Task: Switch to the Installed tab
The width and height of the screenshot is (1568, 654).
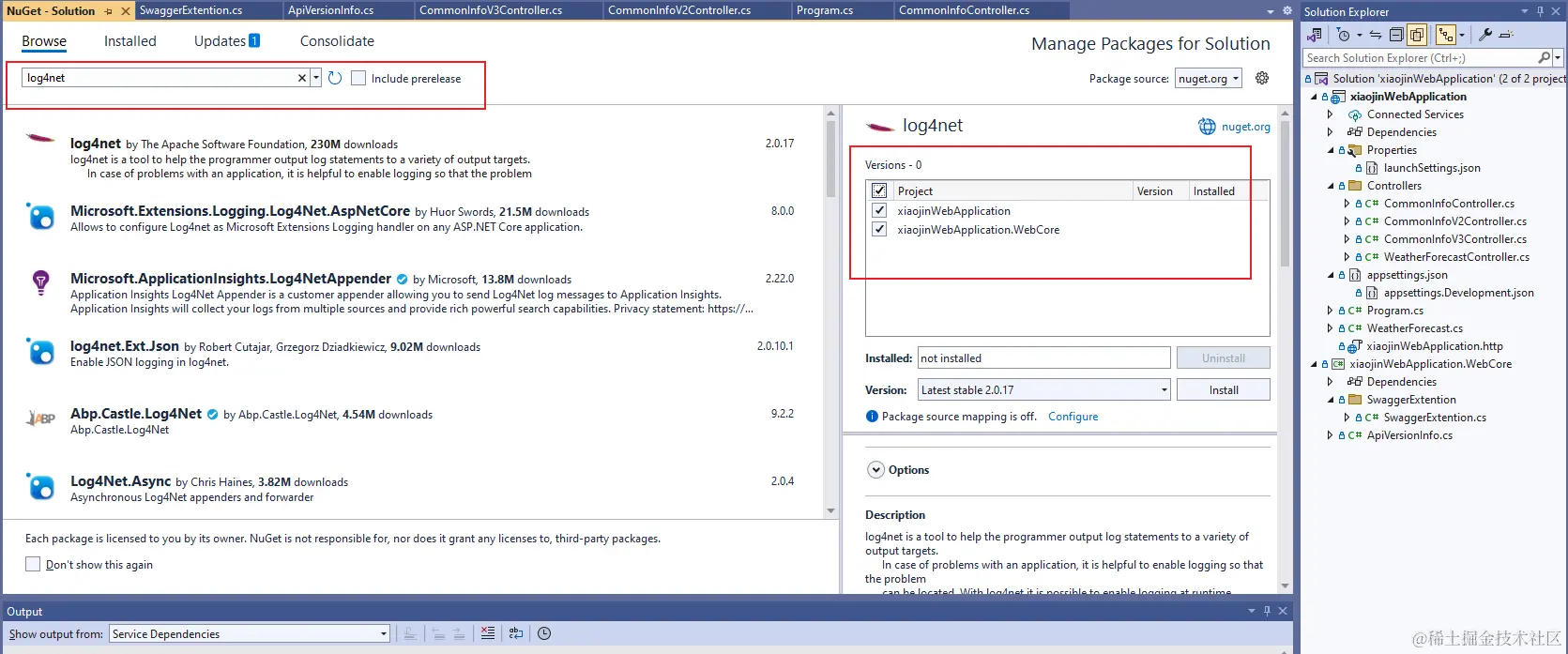Action: [129, 41]
